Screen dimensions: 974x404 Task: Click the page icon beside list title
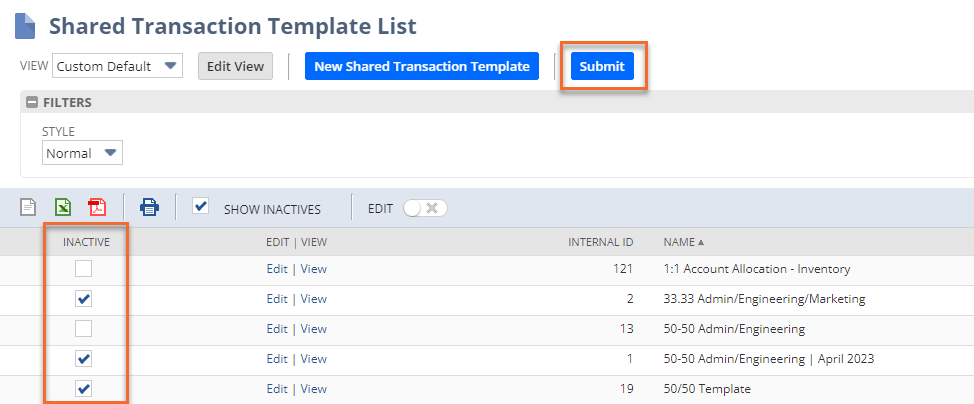click(25, 25)
